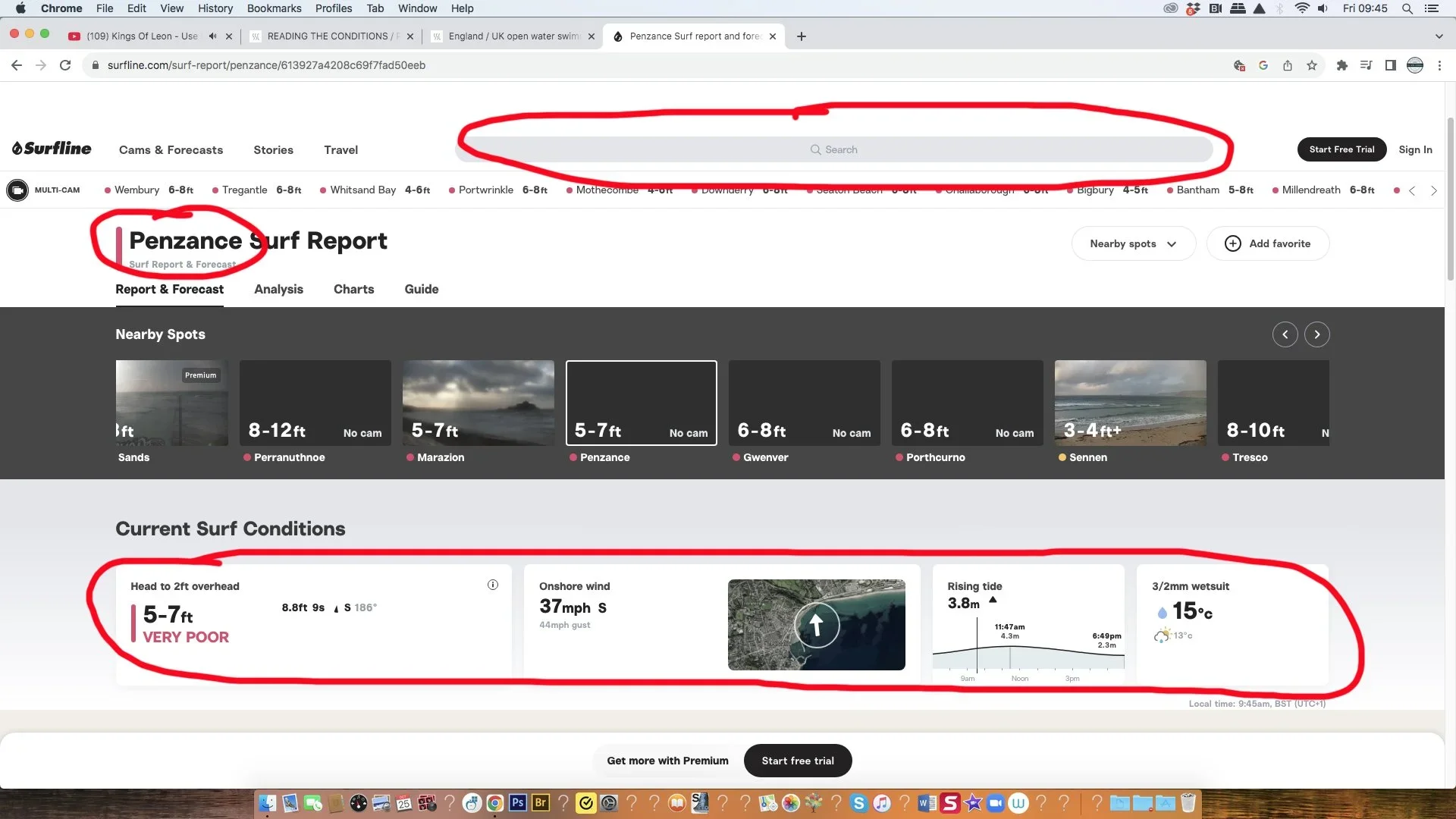
Task: Click the surf height info icon
Action: [493, 585]
